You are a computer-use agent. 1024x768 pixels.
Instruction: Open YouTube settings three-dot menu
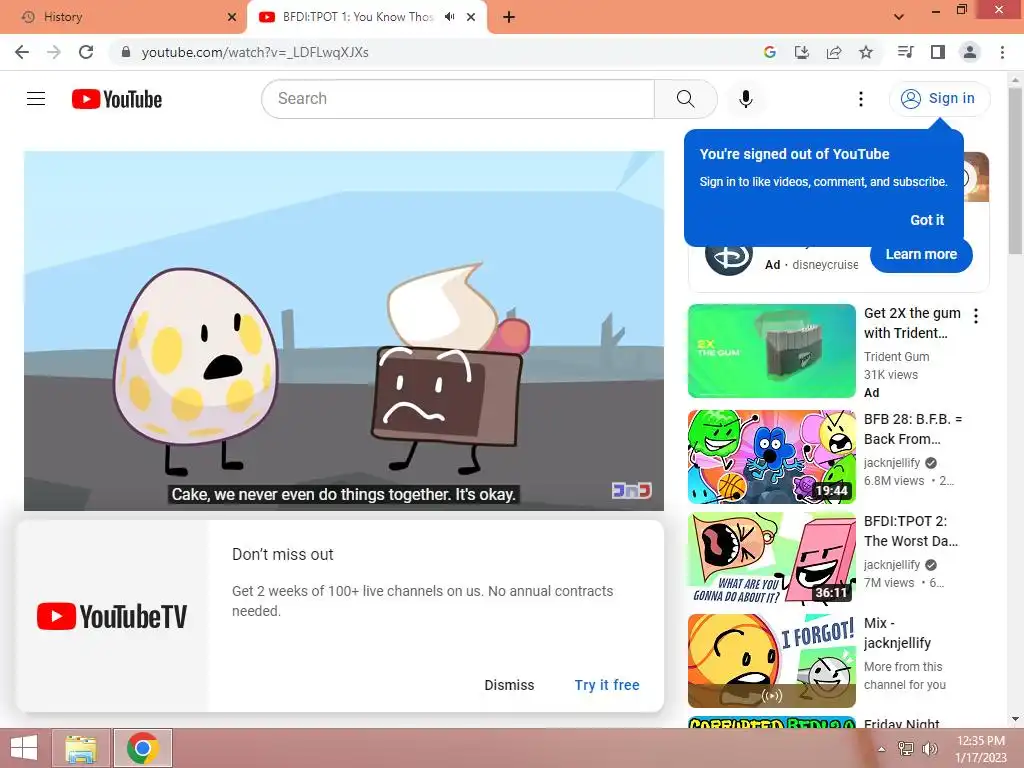coord(861,99)
